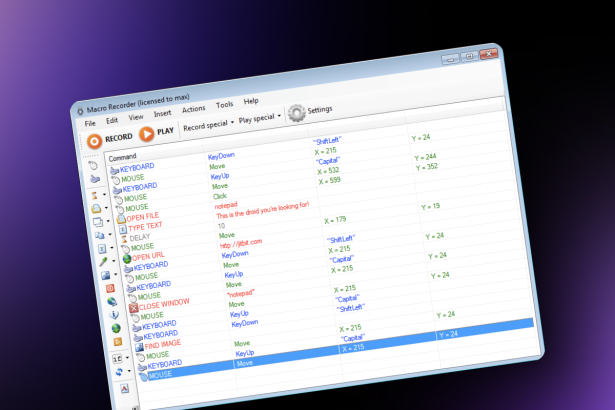The width and height of the screenshot is (615, 410).
Task: Click the "Y = 352" cell
Action: pos(427,167)
